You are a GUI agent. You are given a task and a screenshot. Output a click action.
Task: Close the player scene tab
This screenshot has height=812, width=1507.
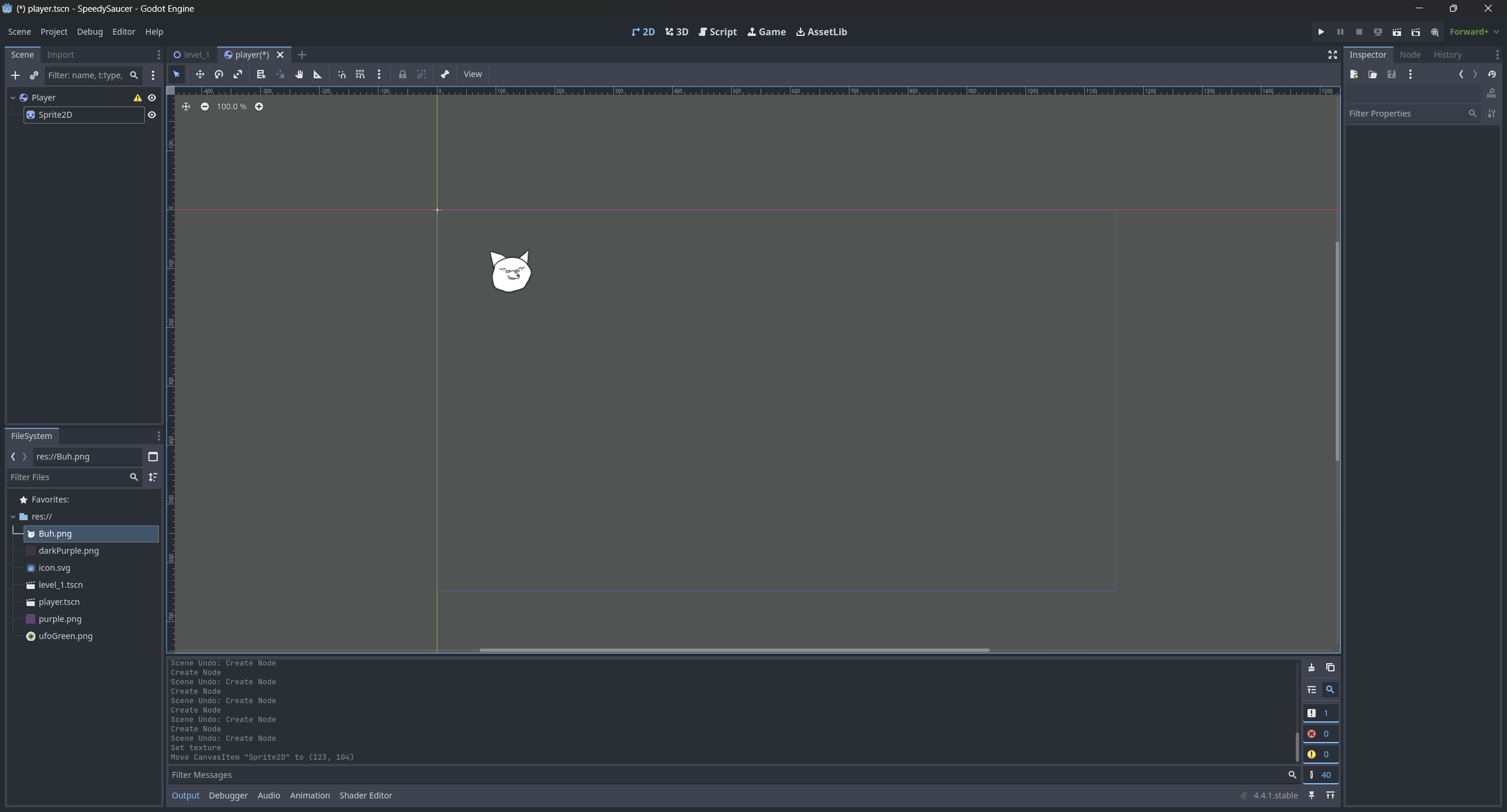tap(280, 55)
